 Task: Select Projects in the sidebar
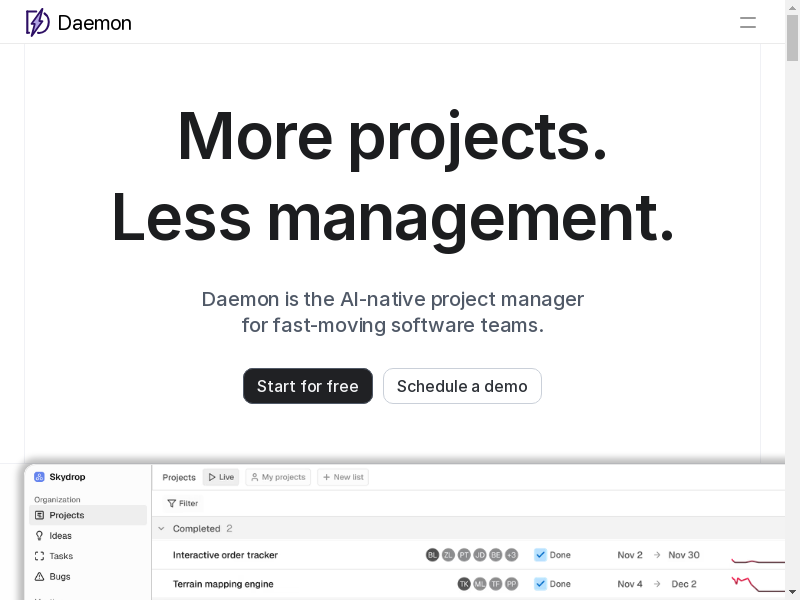coord(66,515)
